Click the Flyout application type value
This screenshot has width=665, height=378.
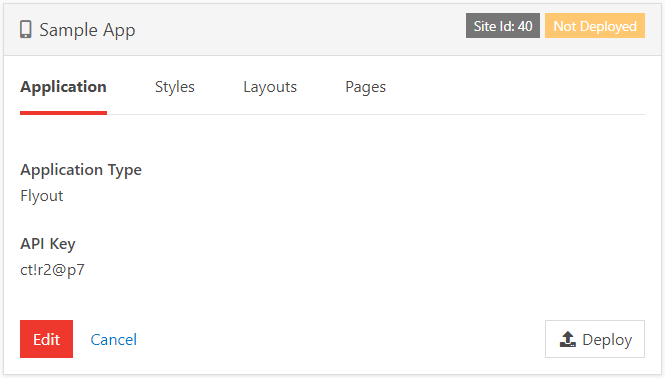pos(42,196)
